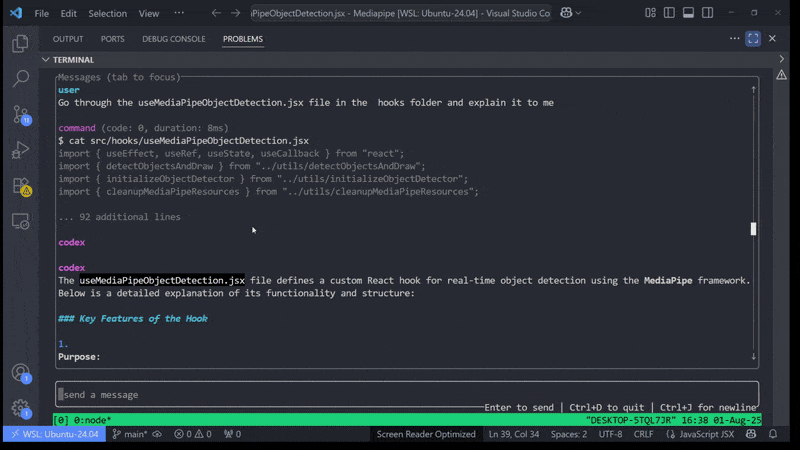Click the cat src/hooks command line

(183, 141)
